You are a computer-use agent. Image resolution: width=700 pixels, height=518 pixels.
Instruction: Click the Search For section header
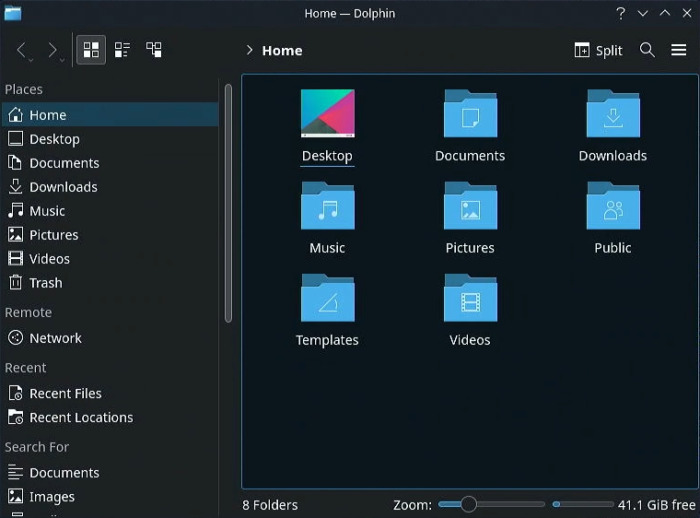(x=37, y=447)
